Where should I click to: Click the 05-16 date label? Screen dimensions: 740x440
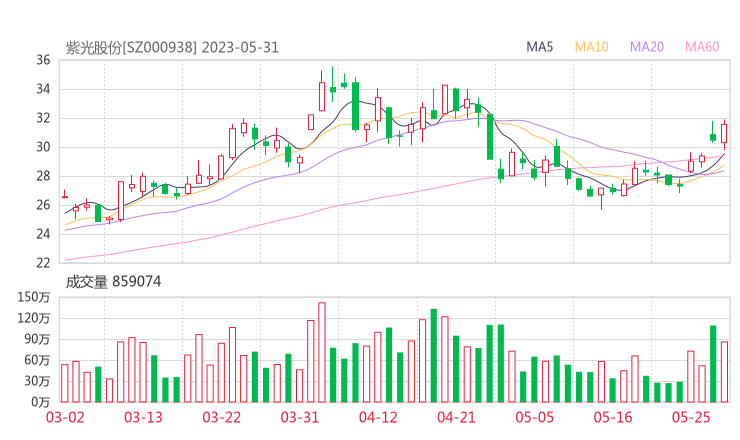pyautogui.click(x=613, y=417)
